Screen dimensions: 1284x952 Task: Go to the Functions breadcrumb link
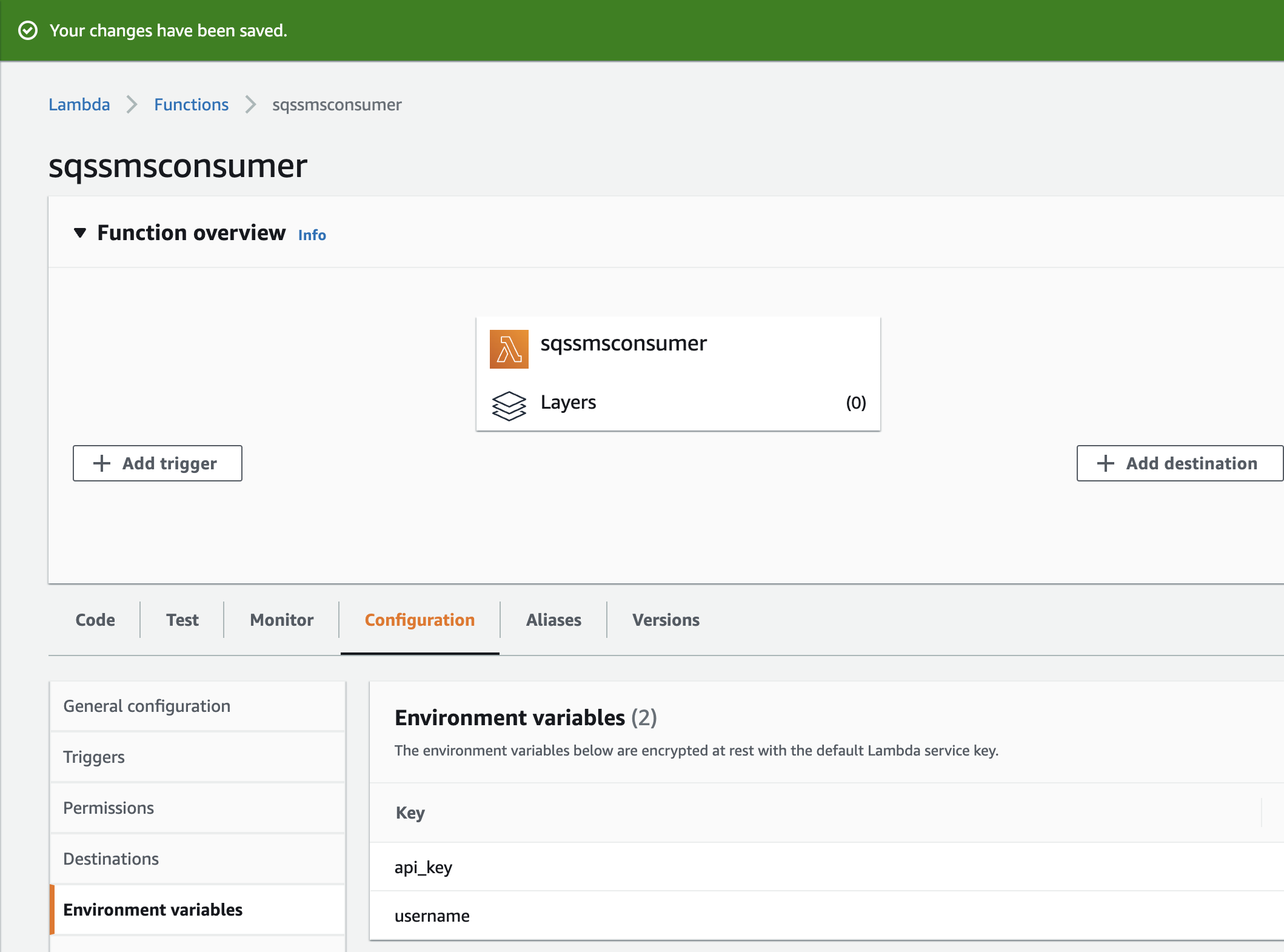[191, 104]
